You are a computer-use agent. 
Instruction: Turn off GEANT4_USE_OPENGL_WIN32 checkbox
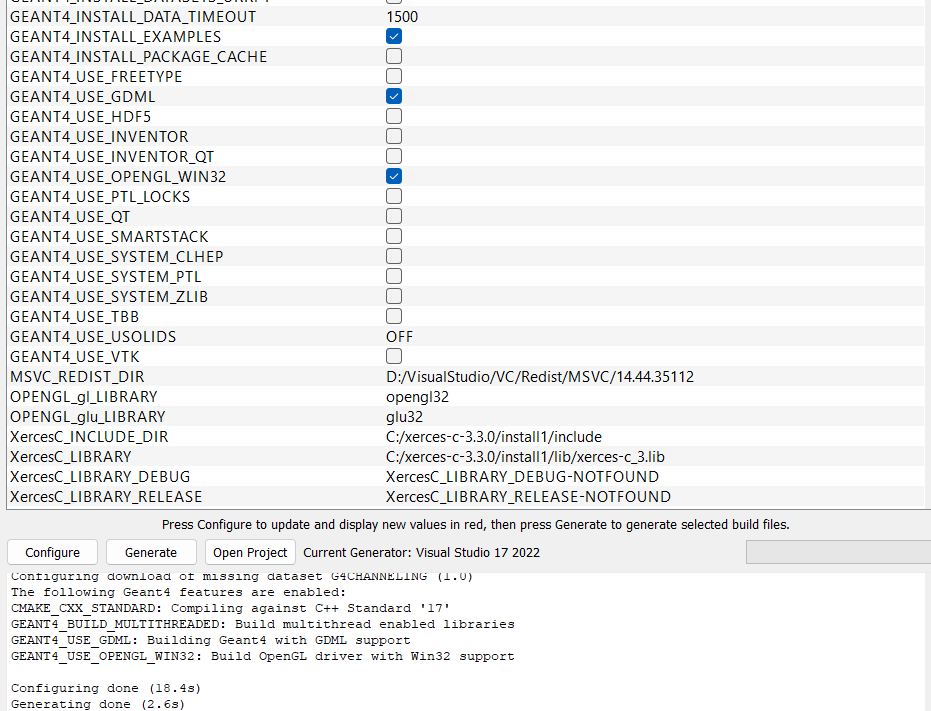pyautogui.click(x=394, y=177)
